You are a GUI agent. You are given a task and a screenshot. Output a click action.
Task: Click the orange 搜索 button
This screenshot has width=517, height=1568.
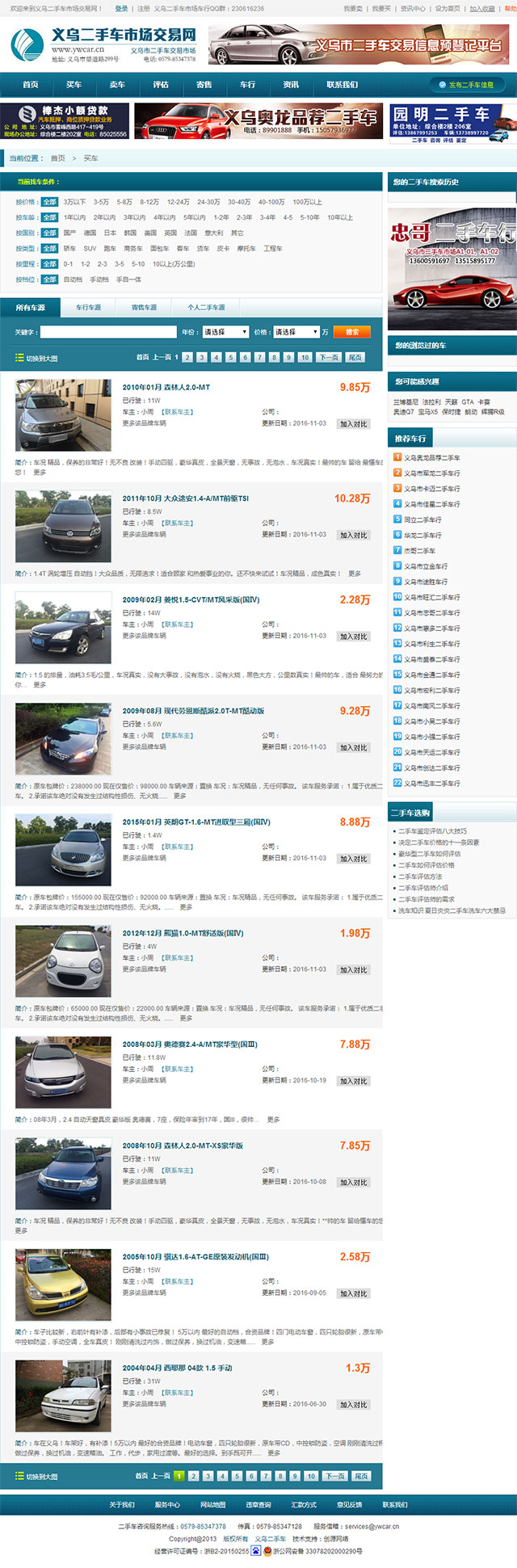[351, 332]
